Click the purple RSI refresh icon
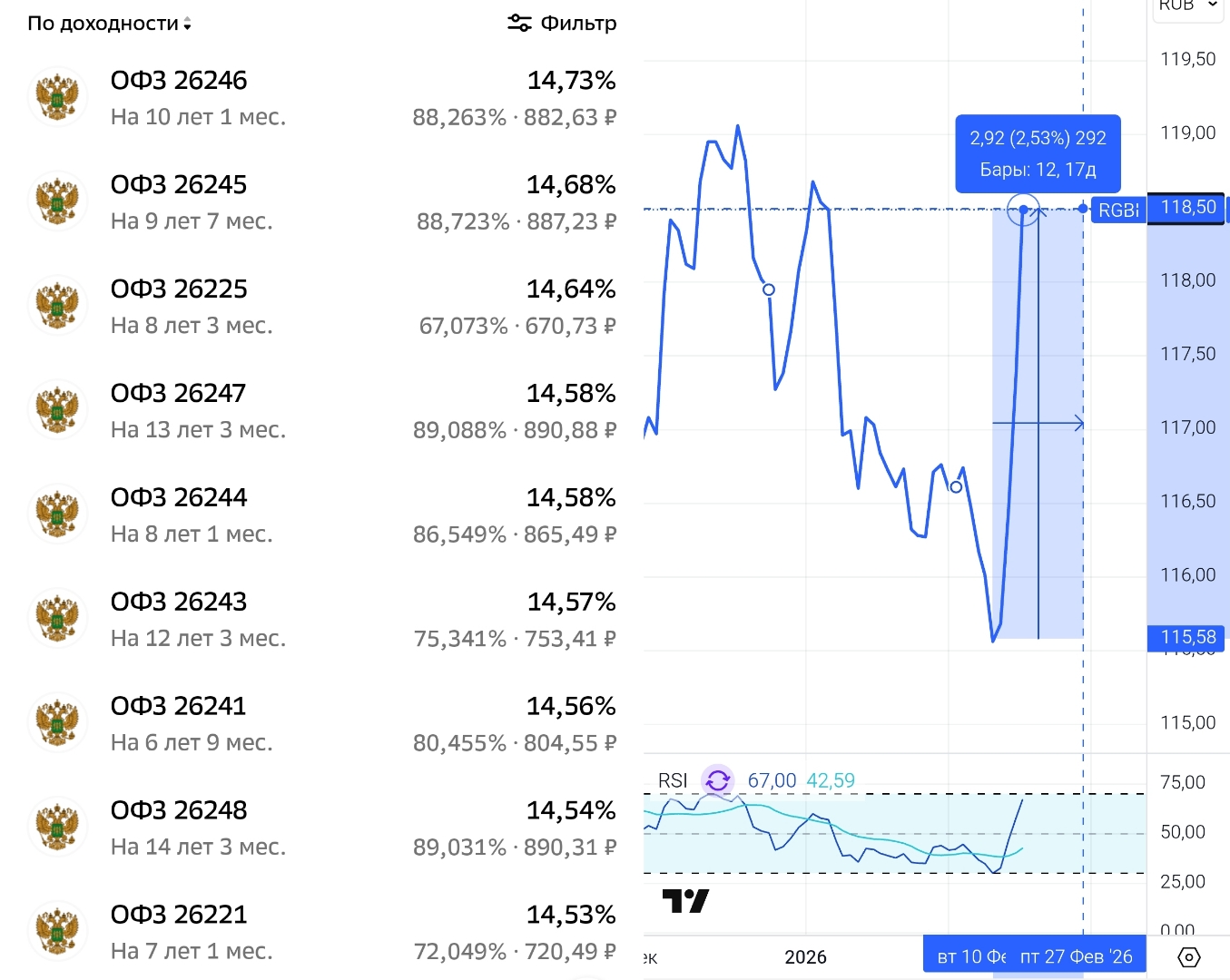This screenshot has width=1230, height=980. pos(718,780)
